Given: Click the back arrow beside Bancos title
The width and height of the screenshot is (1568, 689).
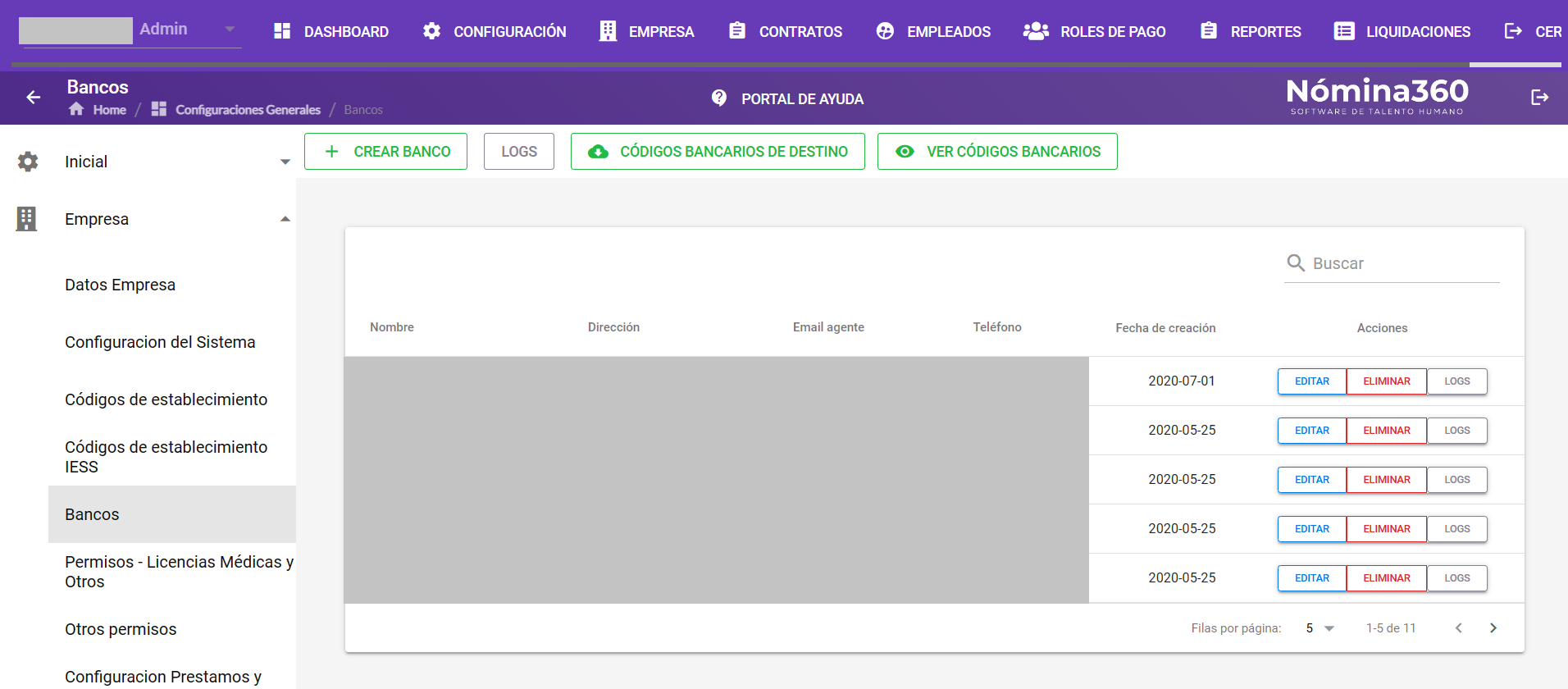Looking at the screenshot, I should (x=33, y=98).
